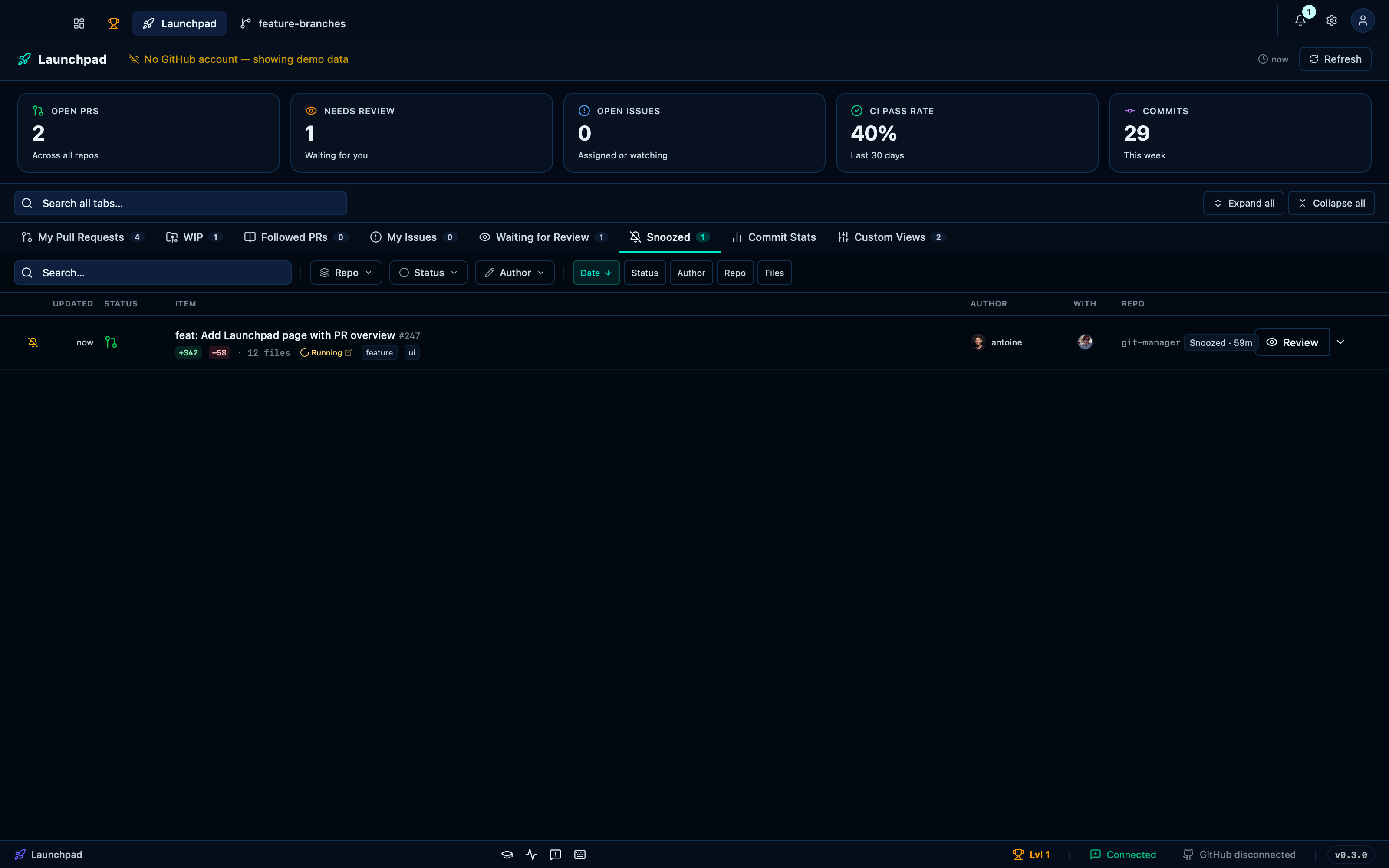
Task: Sort the list by Files
Action: point(774,273)
